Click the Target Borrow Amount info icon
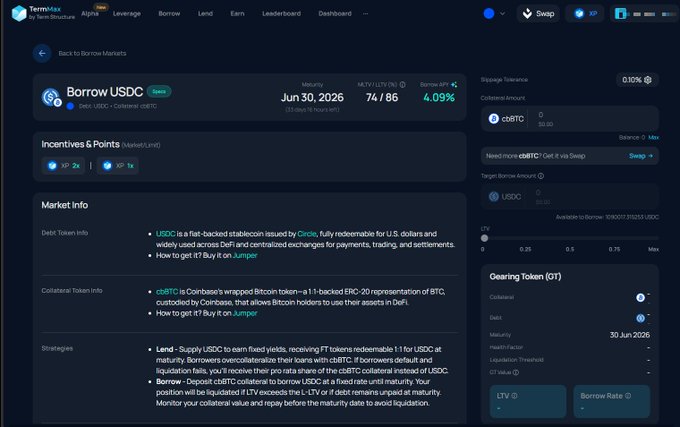This screenshot has width=680, height=427. pyautogui.click(x=541, y=176)
